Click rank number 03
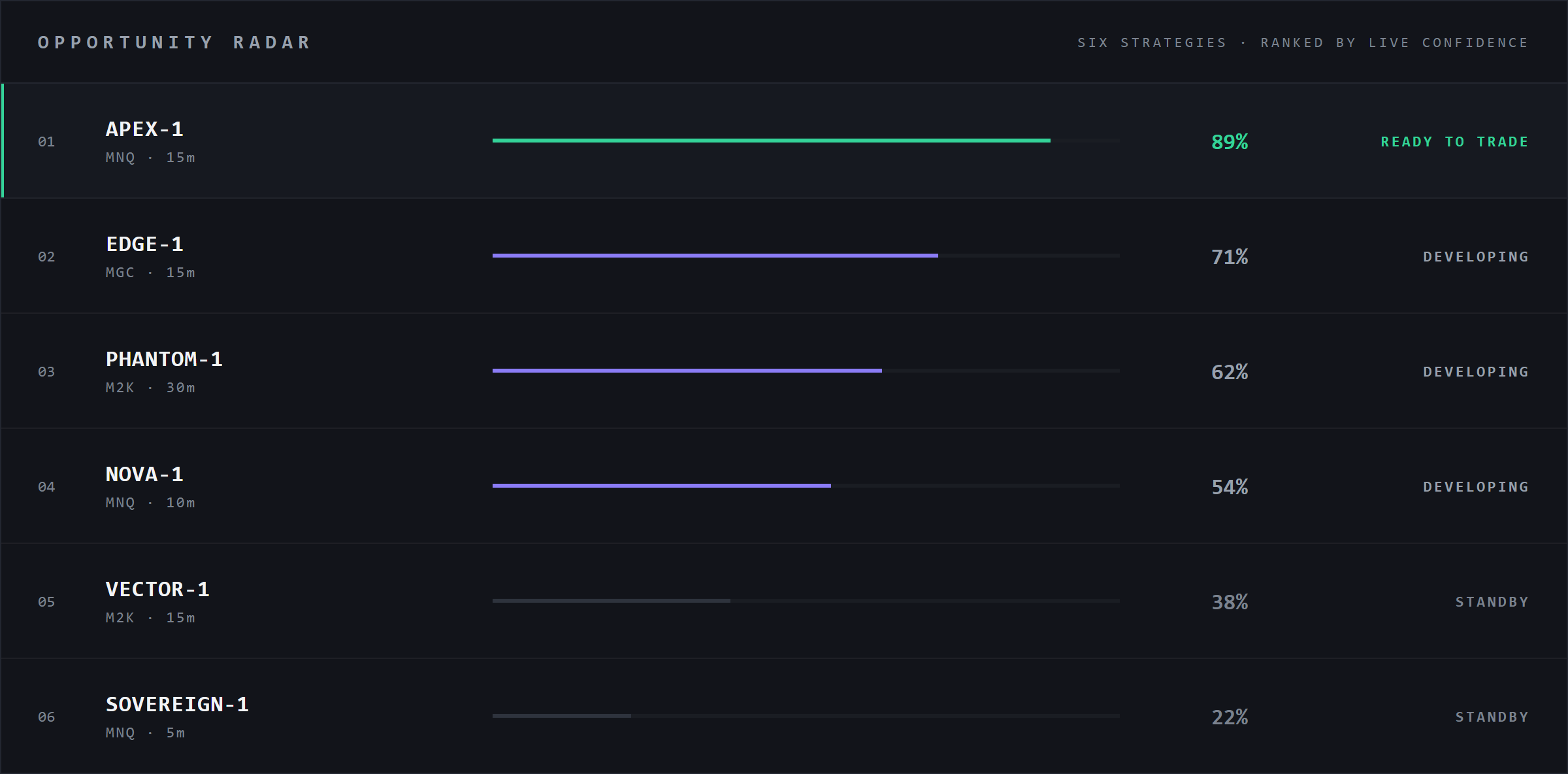1568x774 pixels. (x=46, y=372)
